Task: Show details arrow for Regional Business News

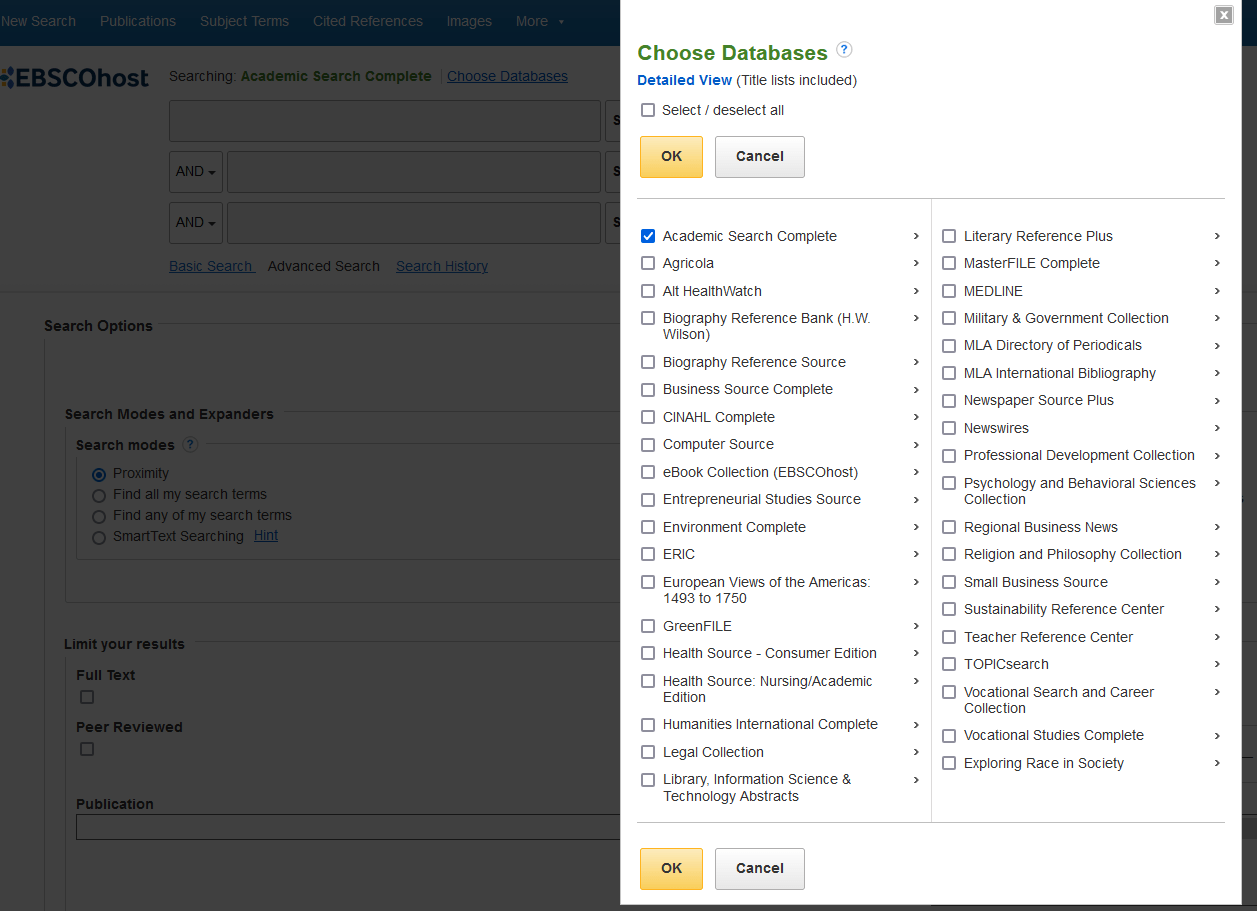Action: [x=1217, y=527]
